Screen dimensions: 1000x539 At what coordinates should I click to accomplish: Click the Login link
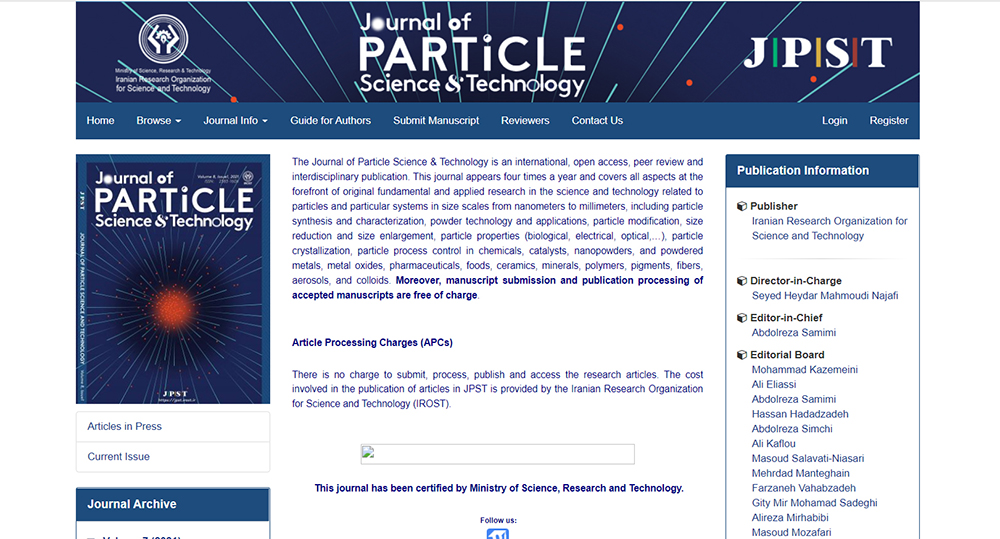point(834,121)
